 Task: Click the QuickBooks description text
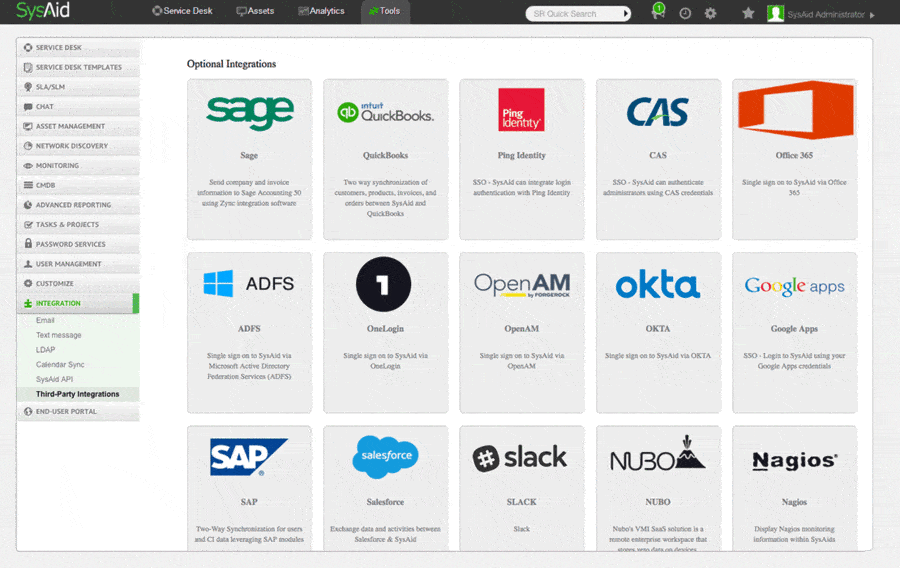click(x=385, y=198)
